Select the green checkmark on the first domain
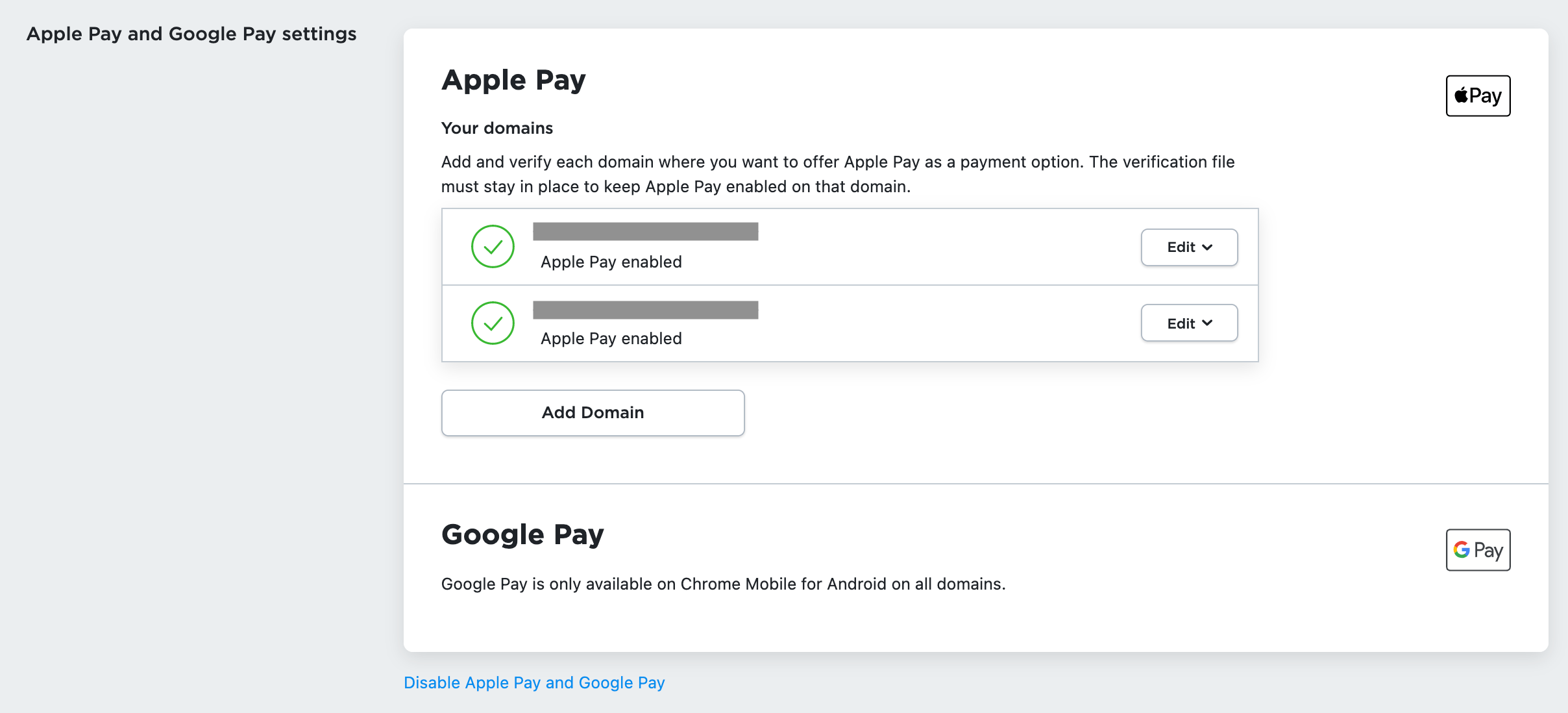 pyautogui.click(x=493, y=247)
